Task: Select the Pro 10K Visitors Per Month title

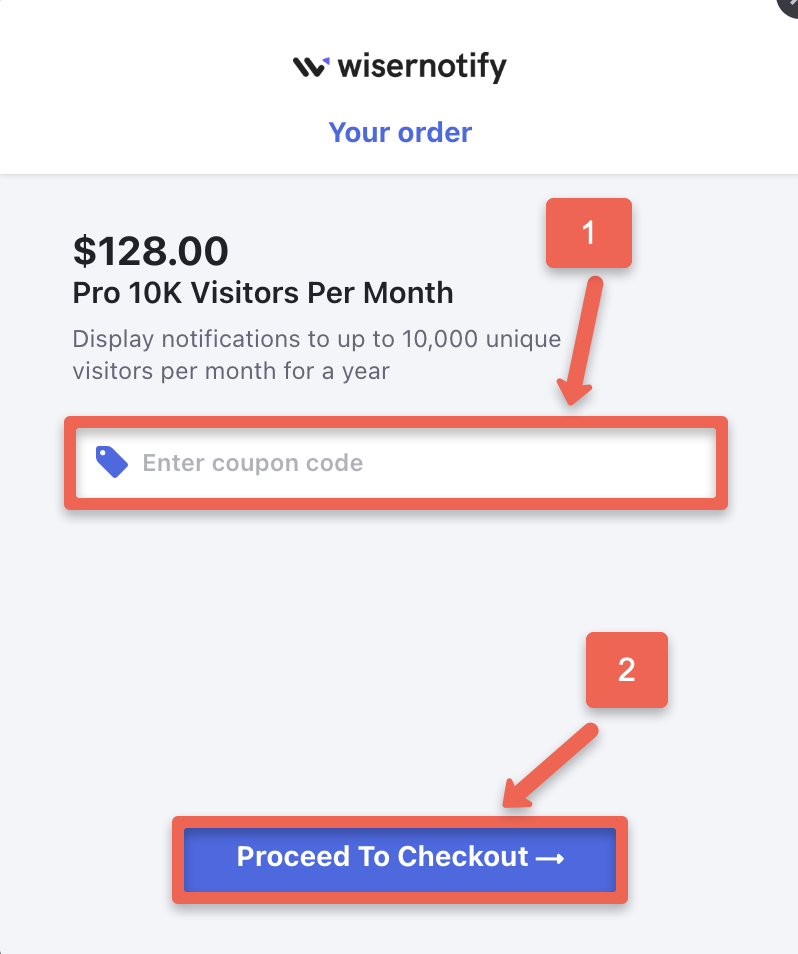Action: click(x=262, y=293)
